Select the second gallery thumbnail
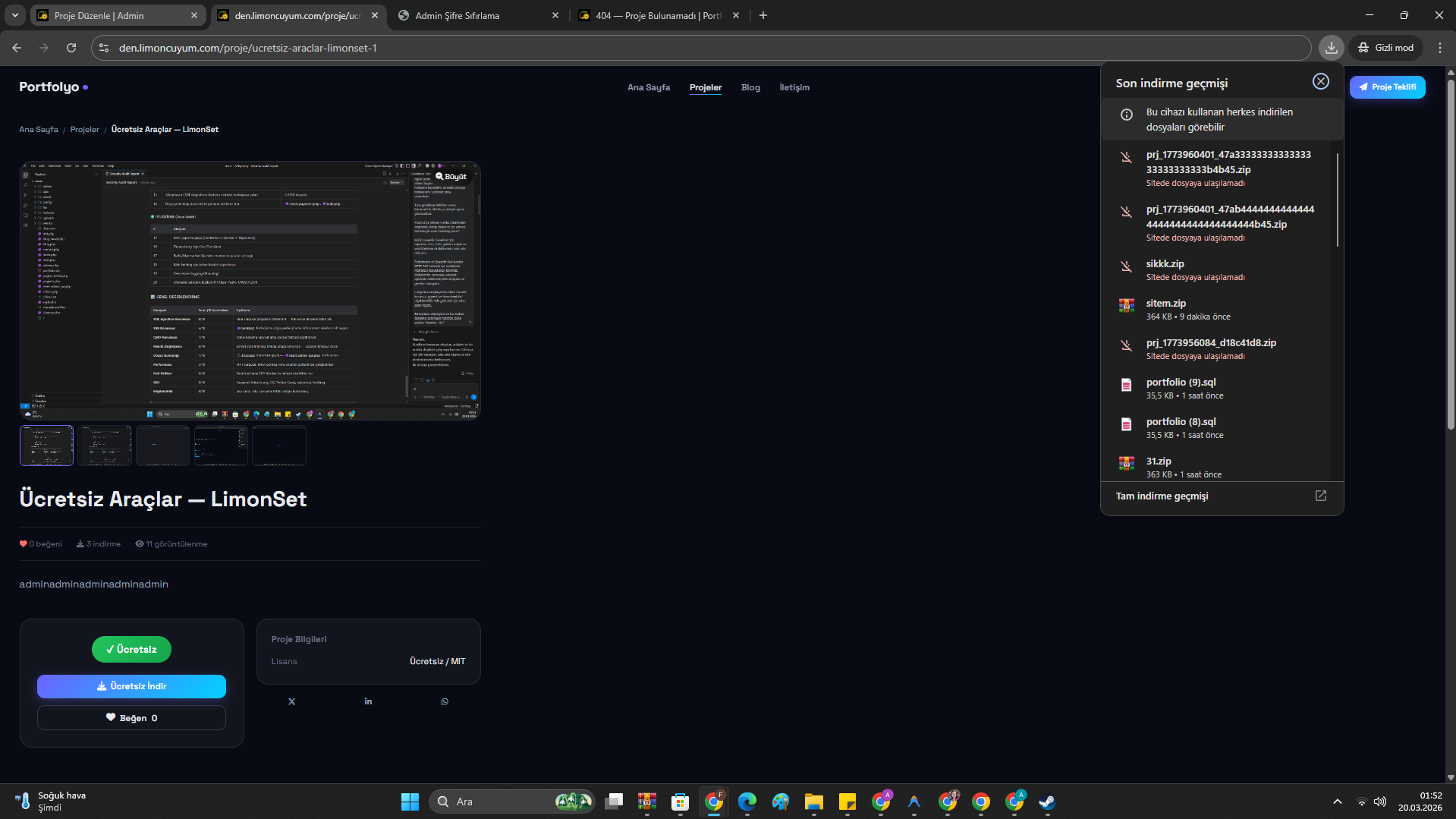The height and width of the screenshot is (819, 1456). click(105, 446)
